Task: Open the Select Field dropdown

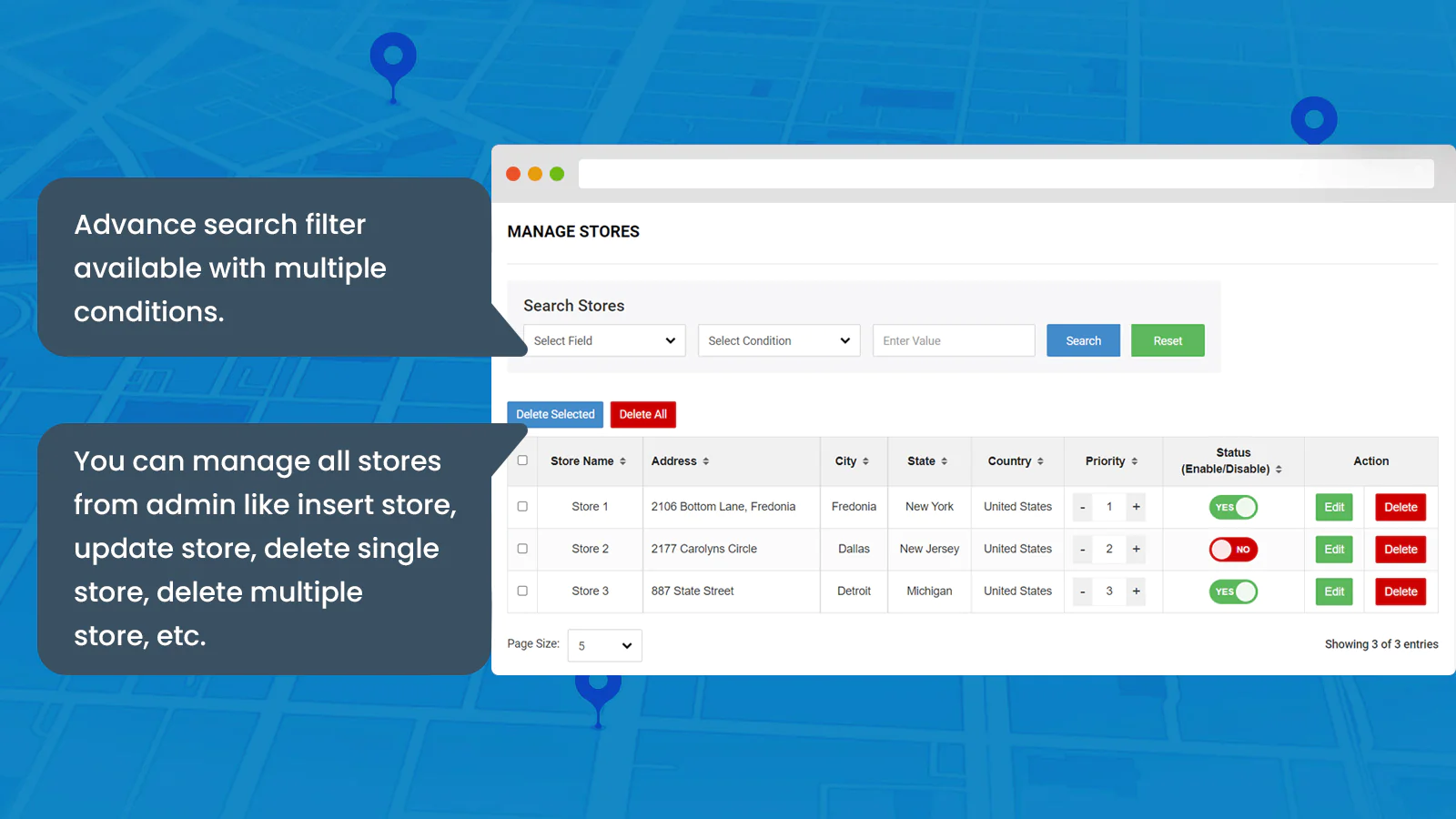Action: 604,340
